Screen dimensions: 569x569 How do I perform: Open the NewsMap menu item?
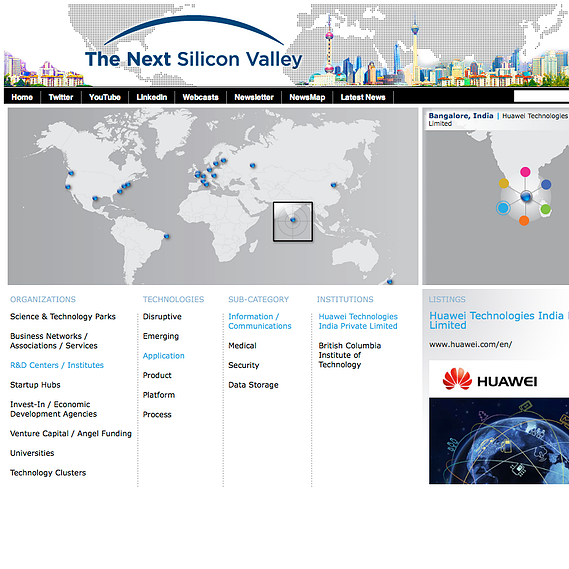click(x=307, y=97)
